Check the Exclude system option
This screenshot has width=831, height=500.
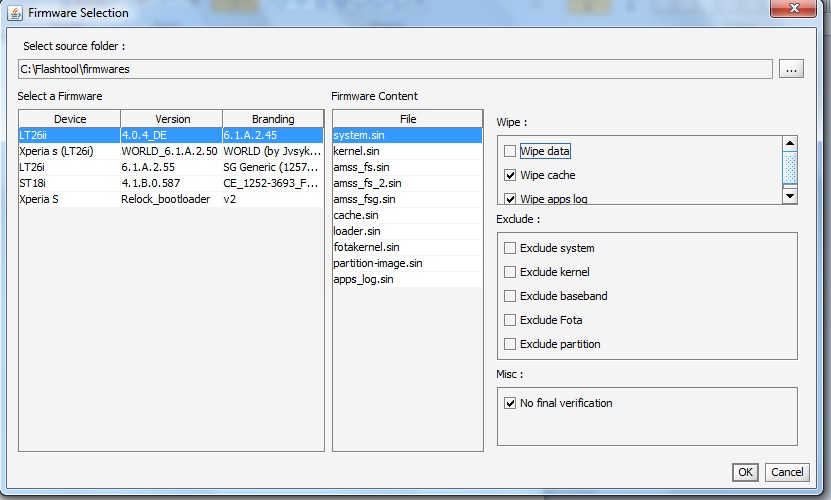[510, 248]
